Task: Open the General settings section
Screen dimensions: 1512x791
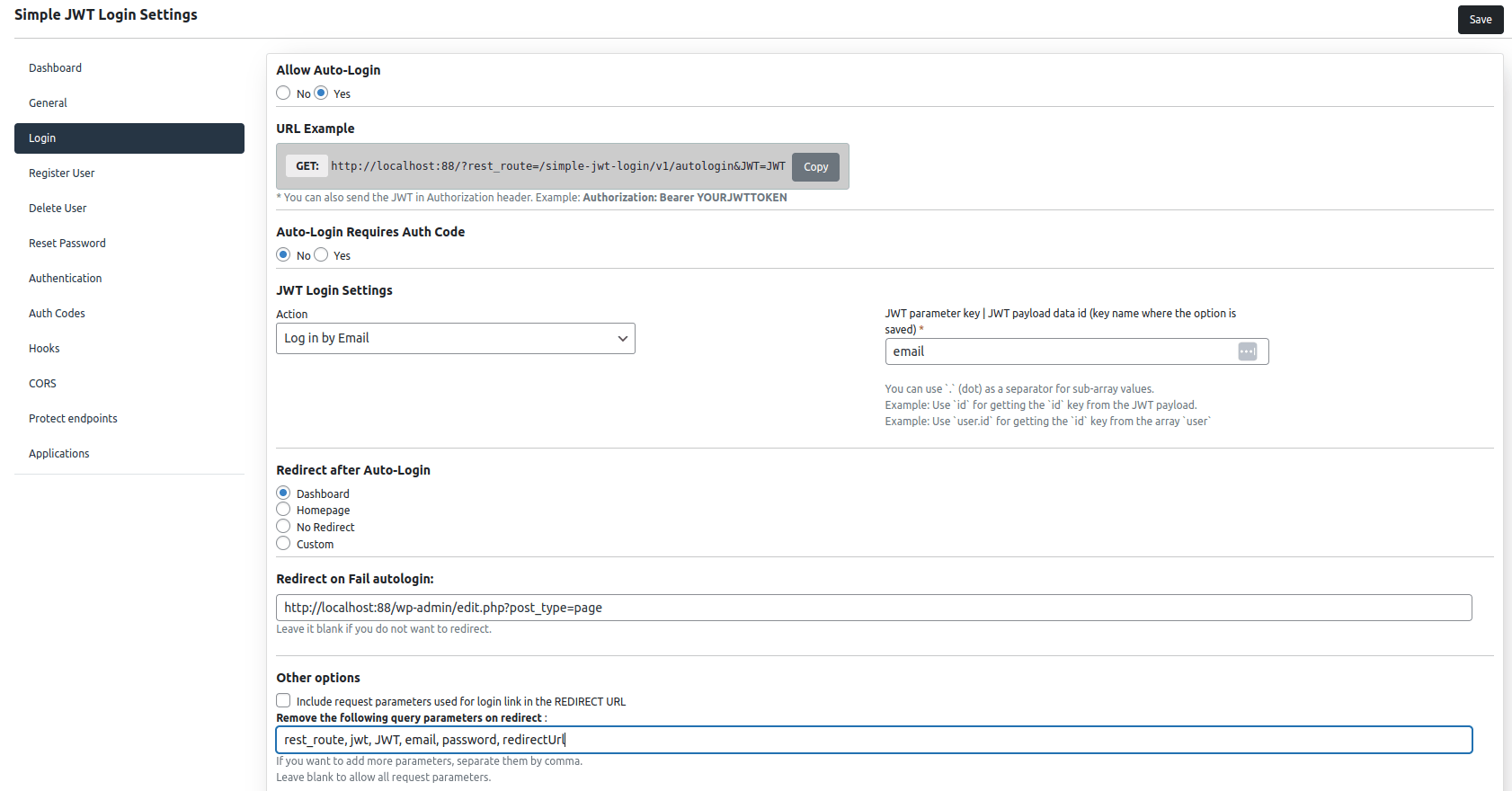Action: click(129, 103)
